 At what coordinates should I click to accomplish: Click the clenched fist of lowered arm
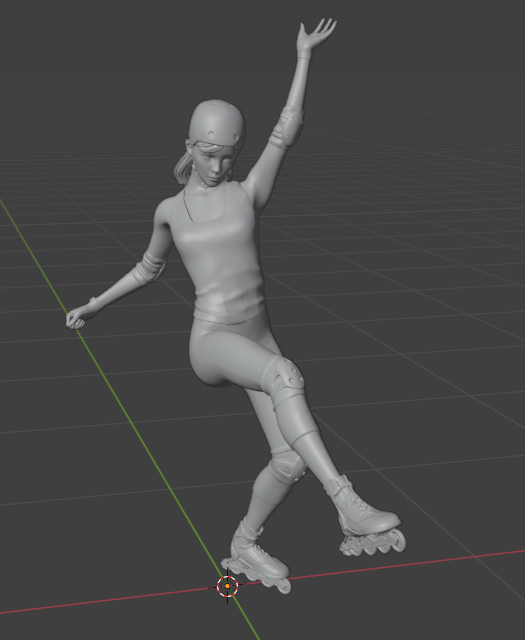[76, 319]
